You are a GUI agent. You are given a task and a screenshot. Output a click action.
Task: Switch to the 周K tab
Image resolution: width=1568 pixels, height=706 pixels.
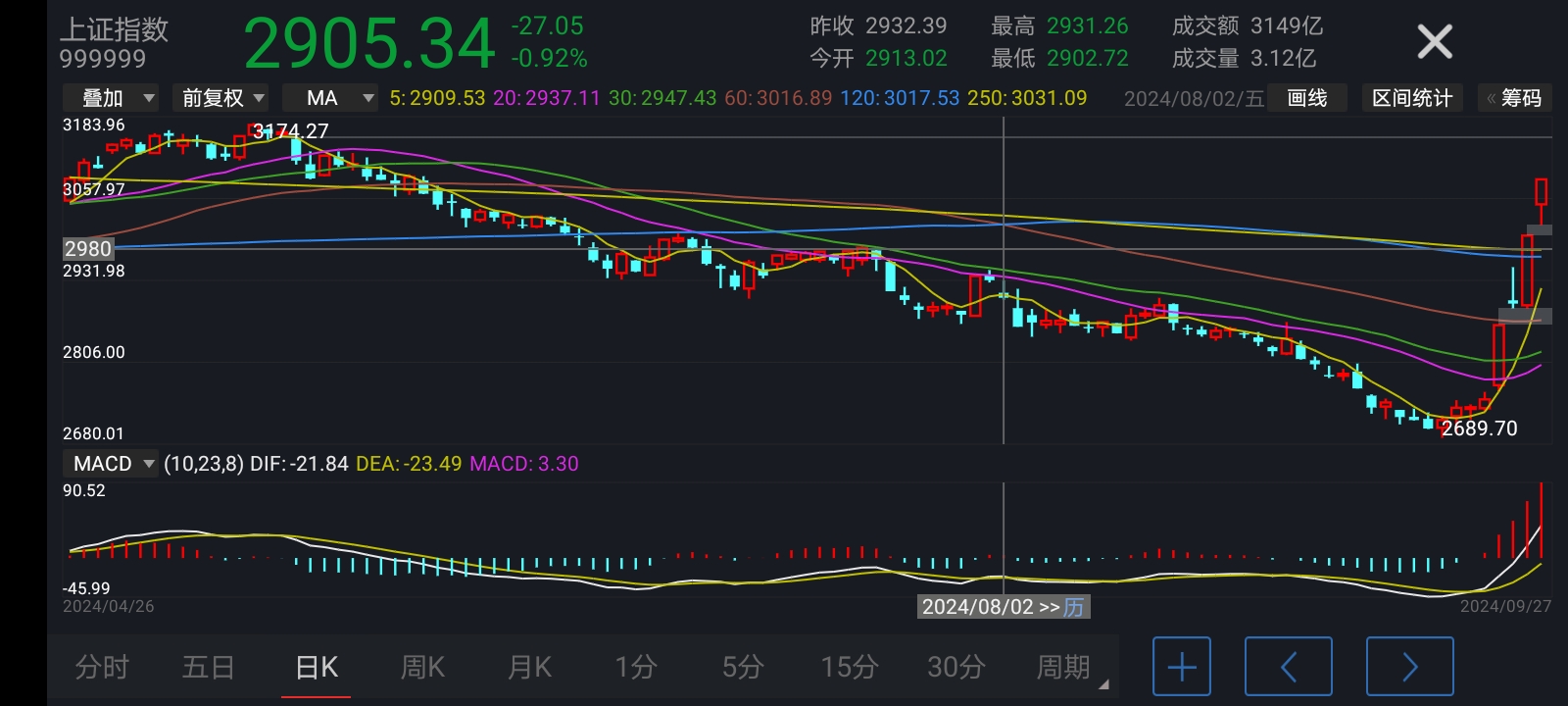click(422, 667)
